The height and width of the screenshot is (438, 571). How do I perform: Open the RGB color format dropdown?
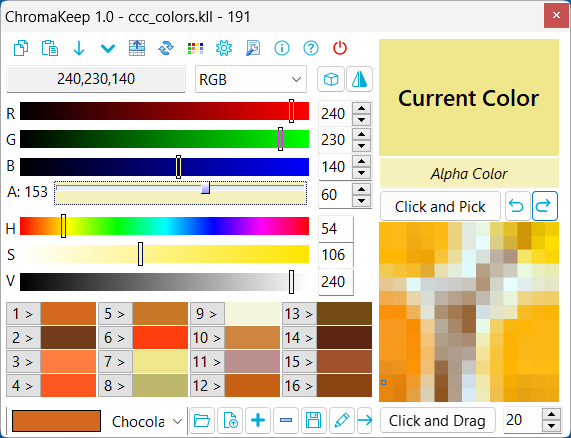[x=251, y=79]
